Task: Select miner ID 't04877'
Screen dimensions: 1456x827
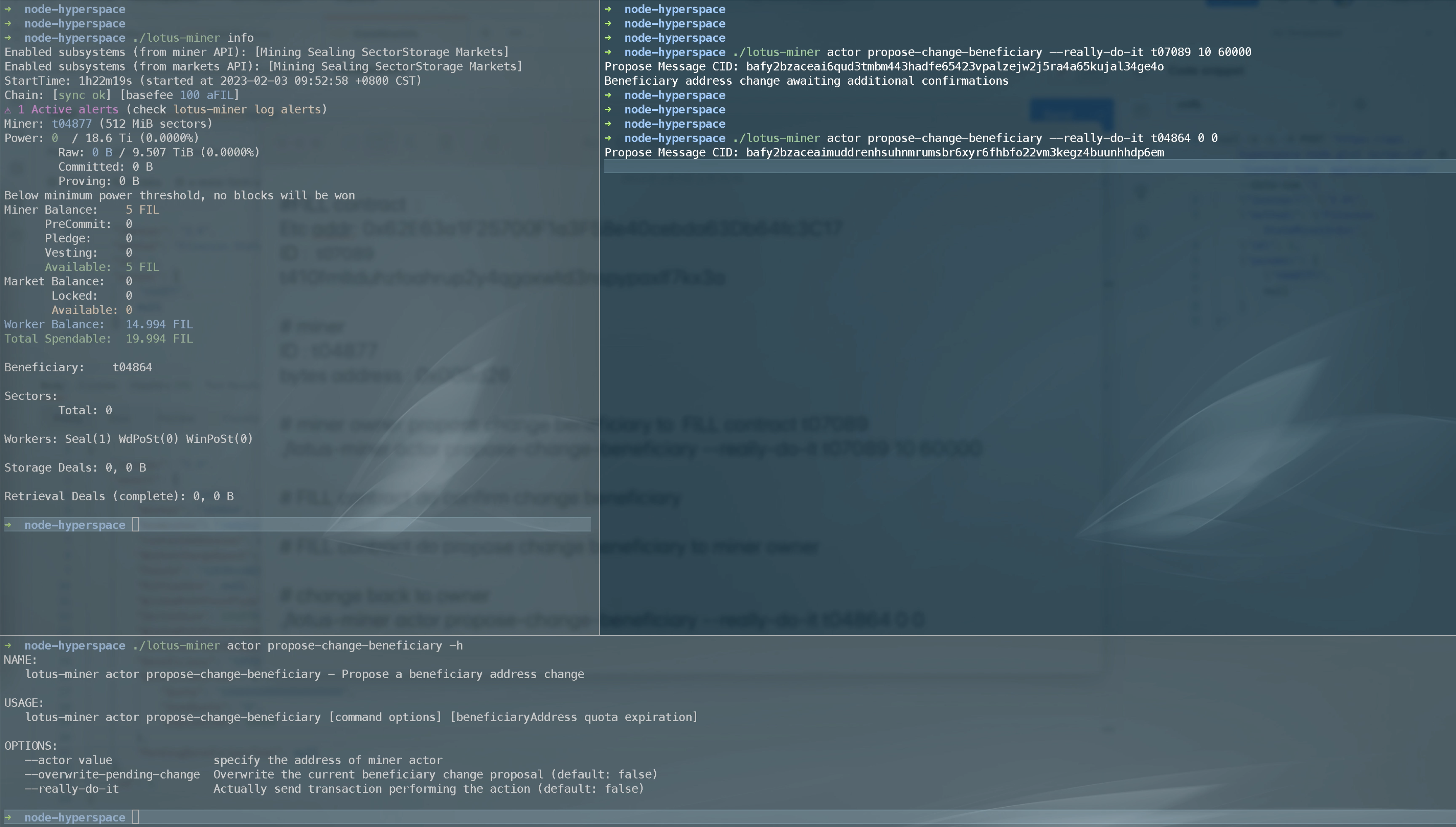Action: (72, 124)
